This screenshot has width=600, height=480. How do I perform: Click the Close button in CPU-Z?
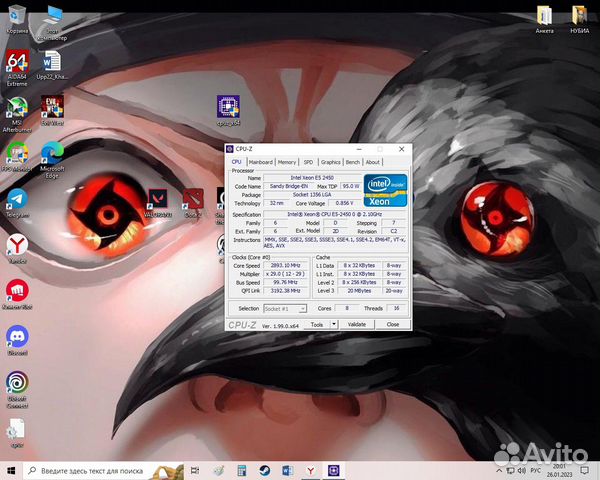click(392, 324)
